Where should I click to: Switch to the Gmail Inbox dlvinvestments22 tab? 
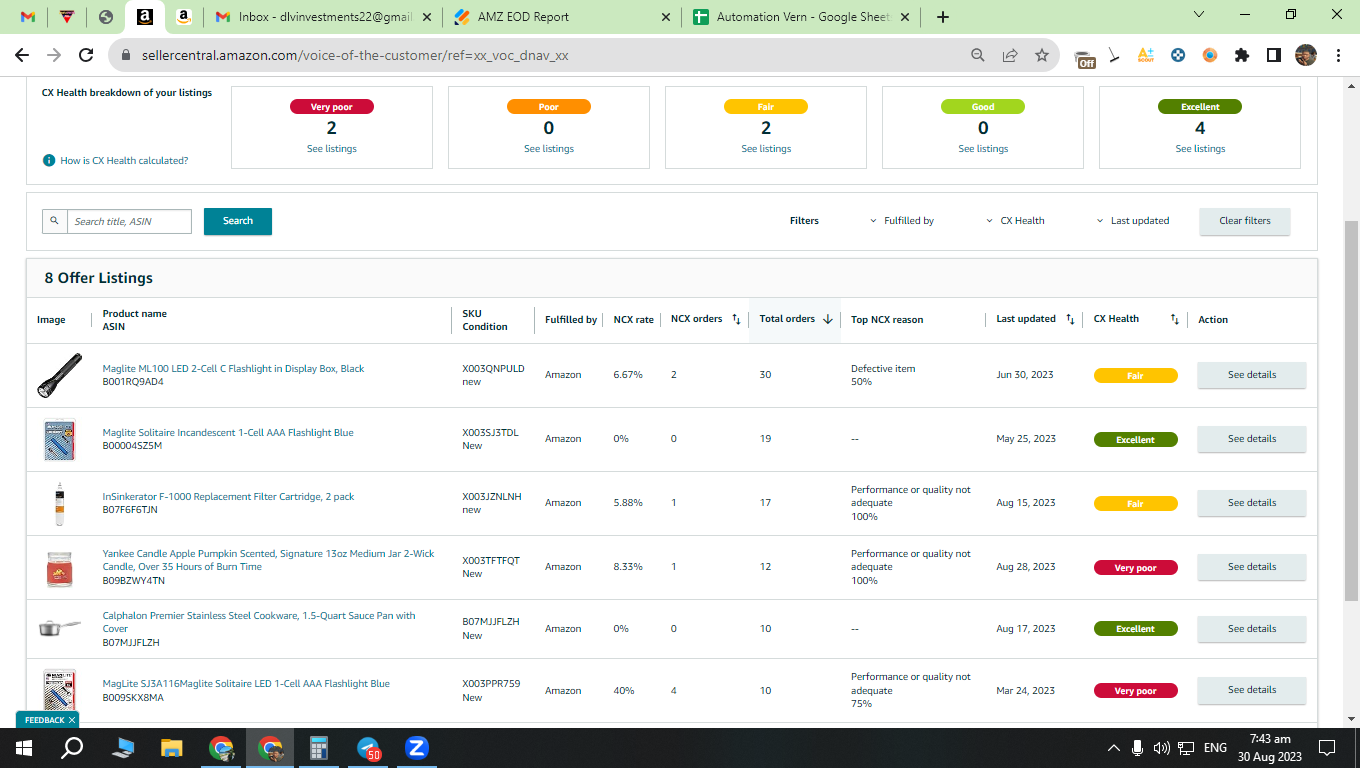[322, 17]
